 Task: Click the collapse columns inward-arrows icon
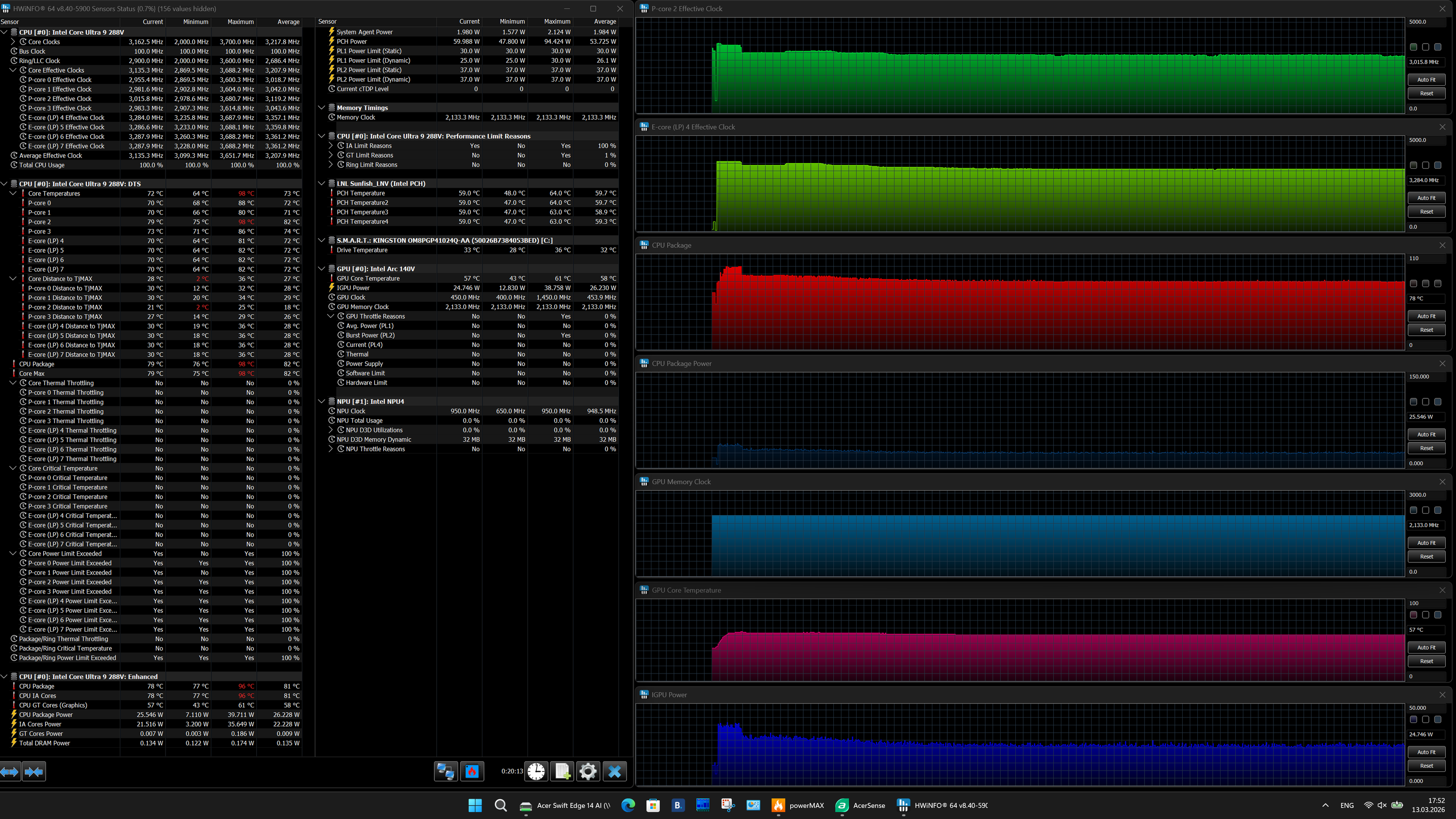point(34,771)
